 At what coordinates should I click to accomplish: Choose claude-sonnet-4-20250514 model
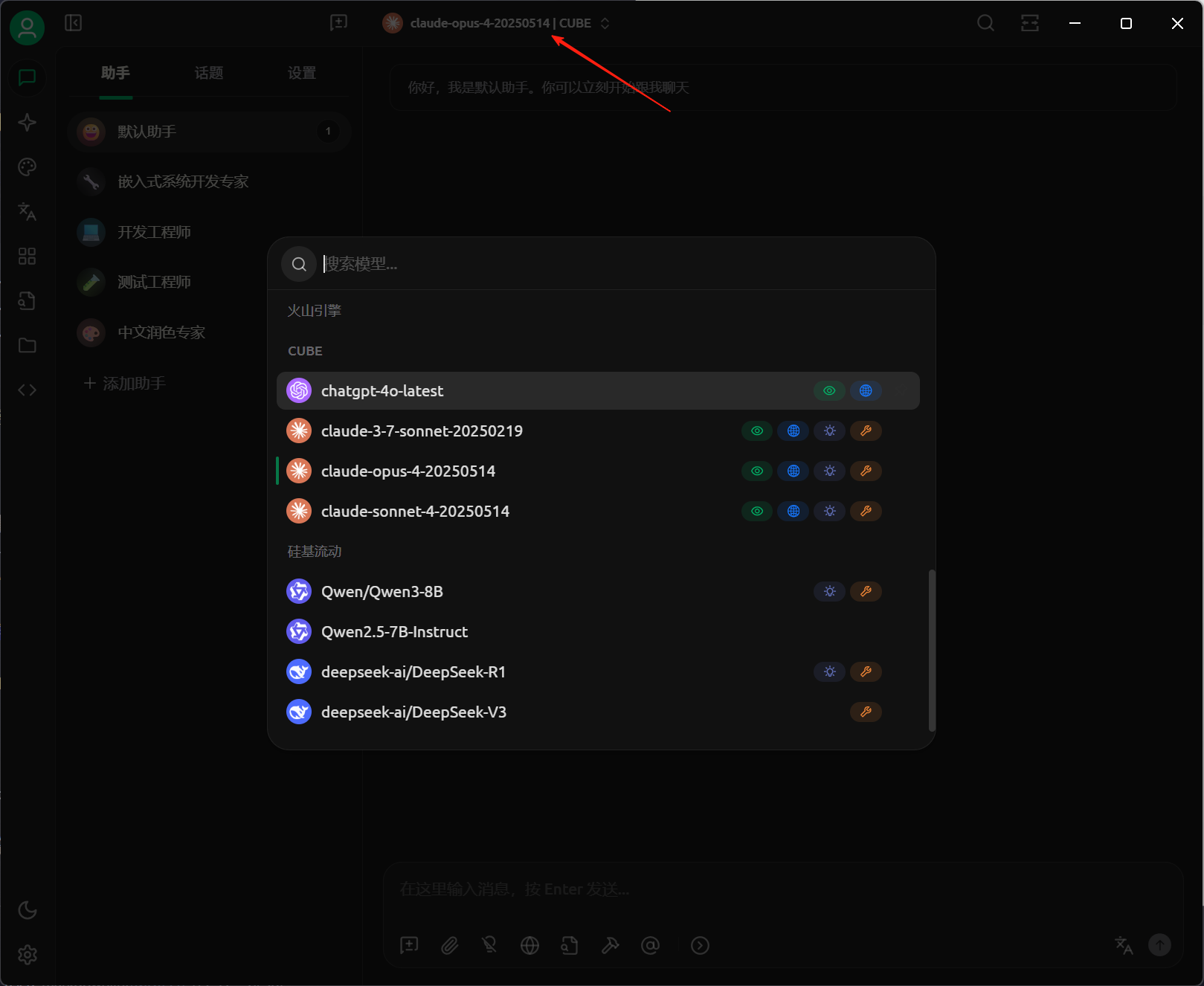[598, 511]
